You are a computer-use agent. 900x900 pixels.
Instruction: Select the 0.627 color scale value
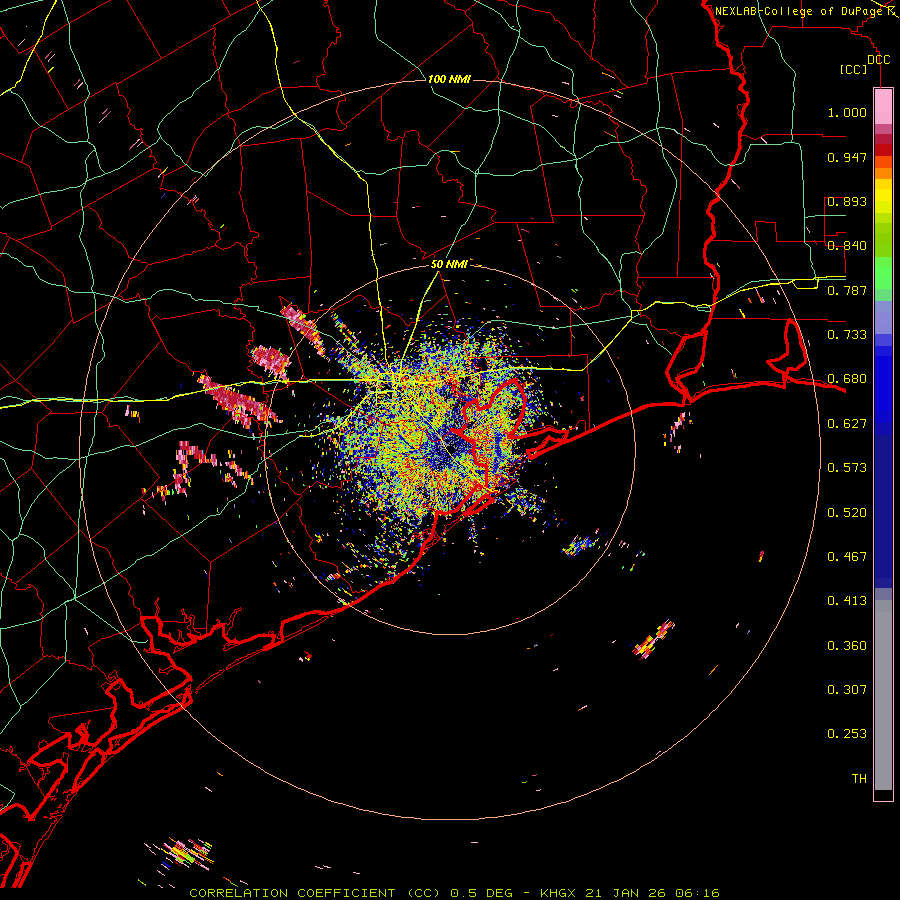847,424
